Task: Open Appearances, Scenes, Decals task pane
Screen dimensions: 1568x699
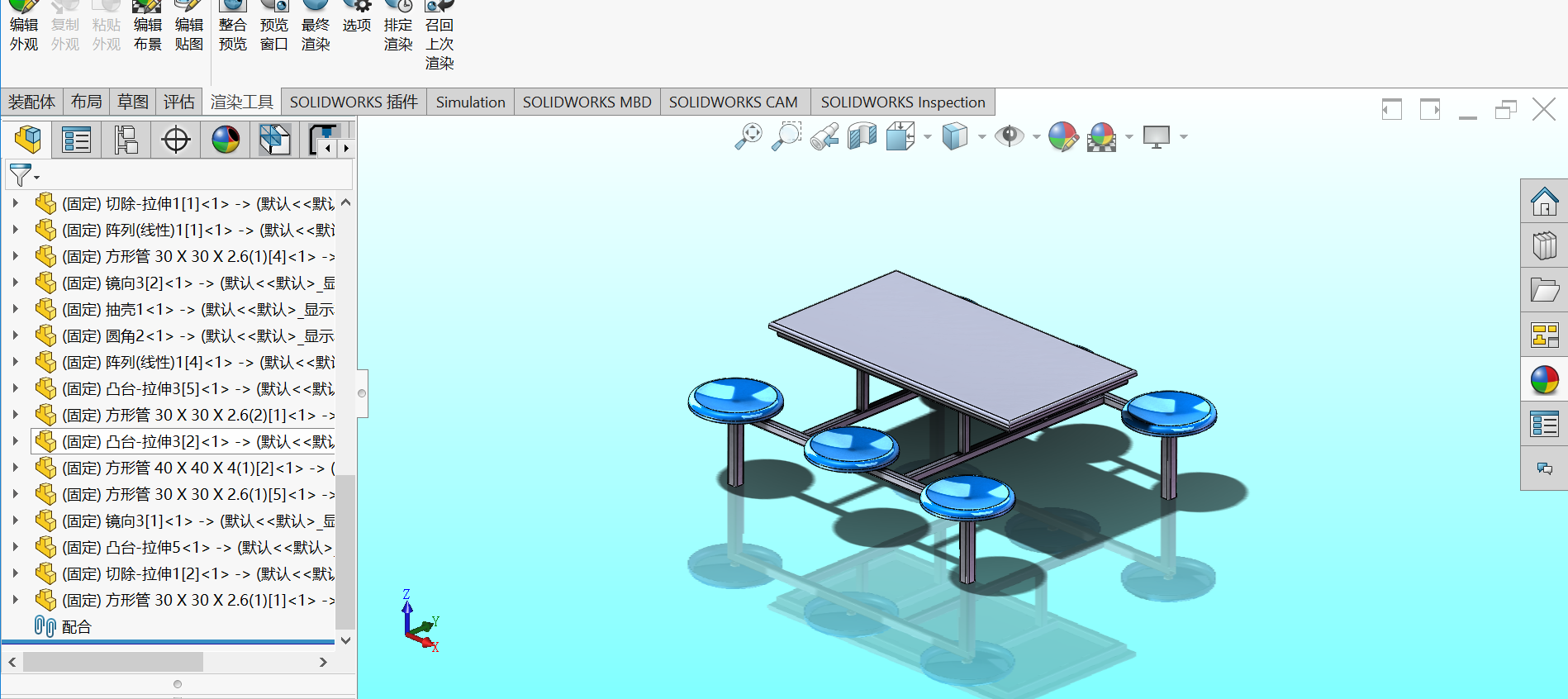Action: (1544, 379)
